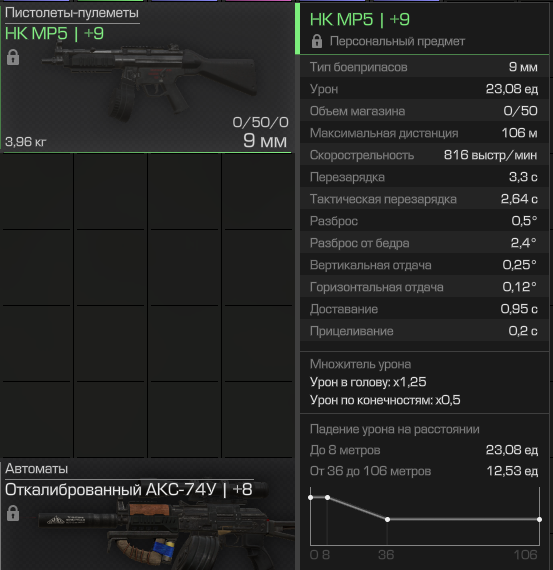
Task: Click the 8 meter point on damage graph
Action: click(x=327, y=497)
